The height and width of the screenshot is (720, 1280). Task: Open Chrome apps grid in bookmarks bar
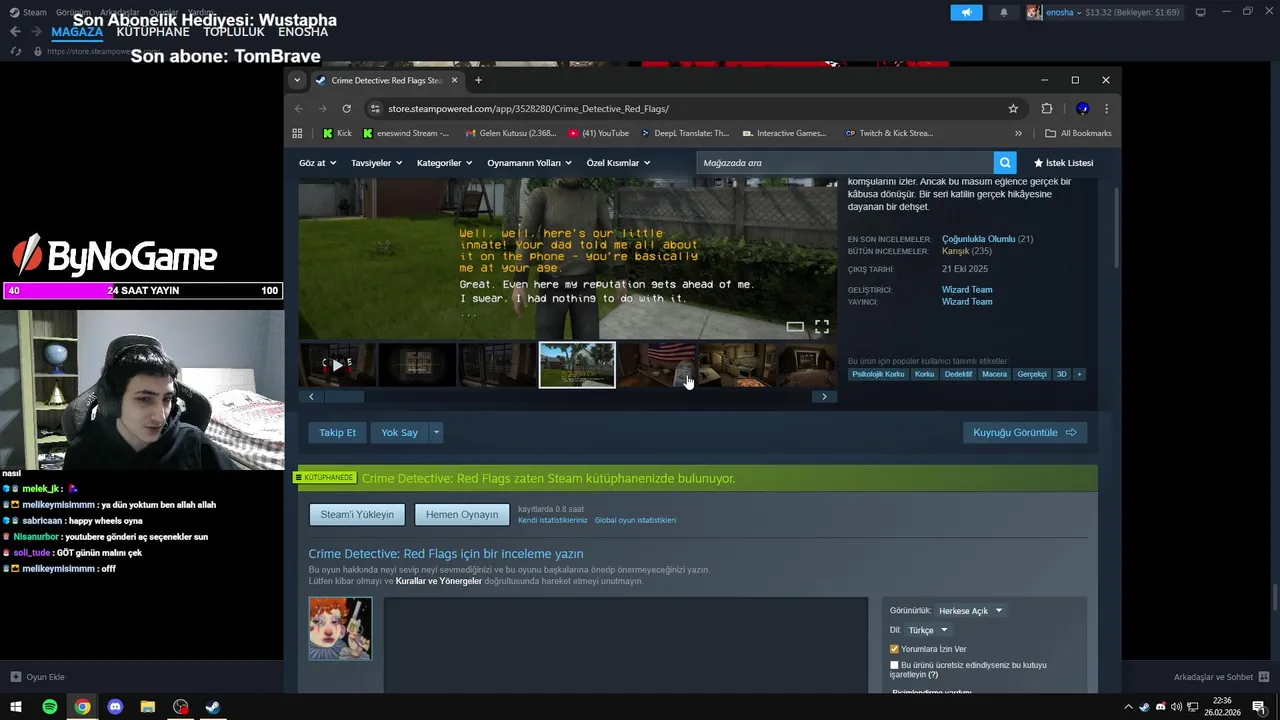[297, 133]
